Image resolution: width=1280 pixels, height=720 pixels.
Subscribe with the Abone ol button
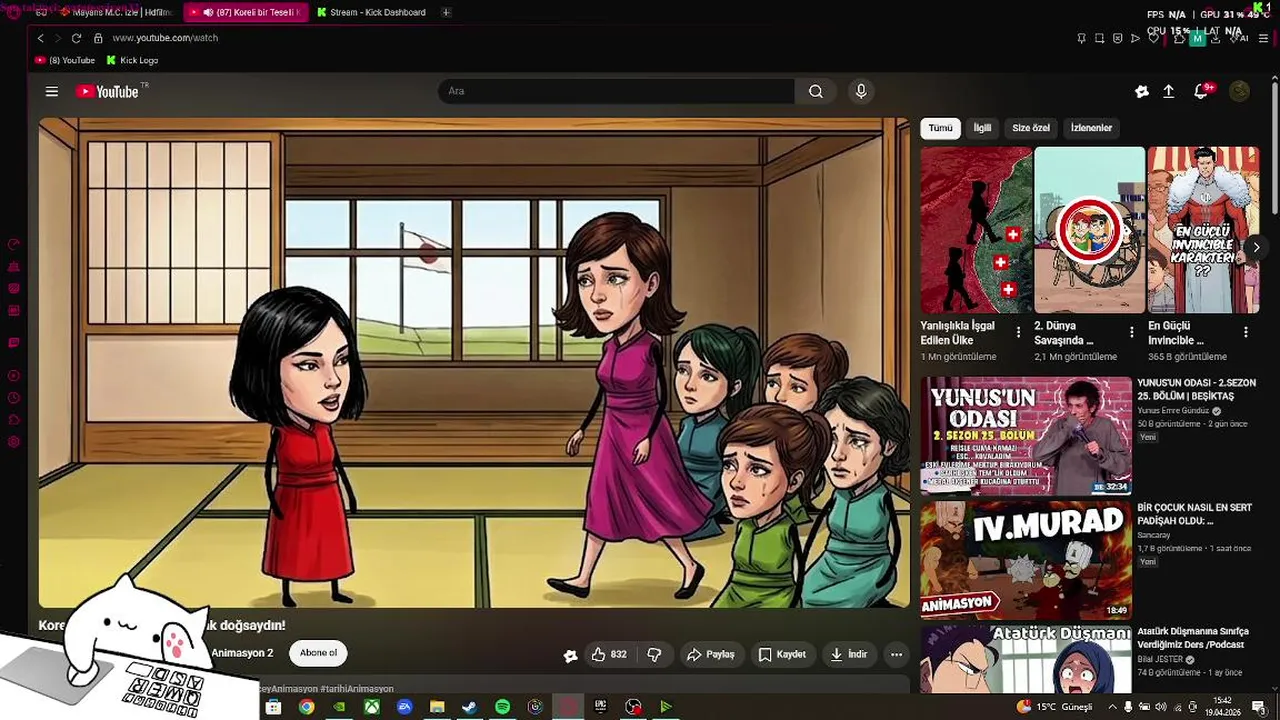pos(318,653)
